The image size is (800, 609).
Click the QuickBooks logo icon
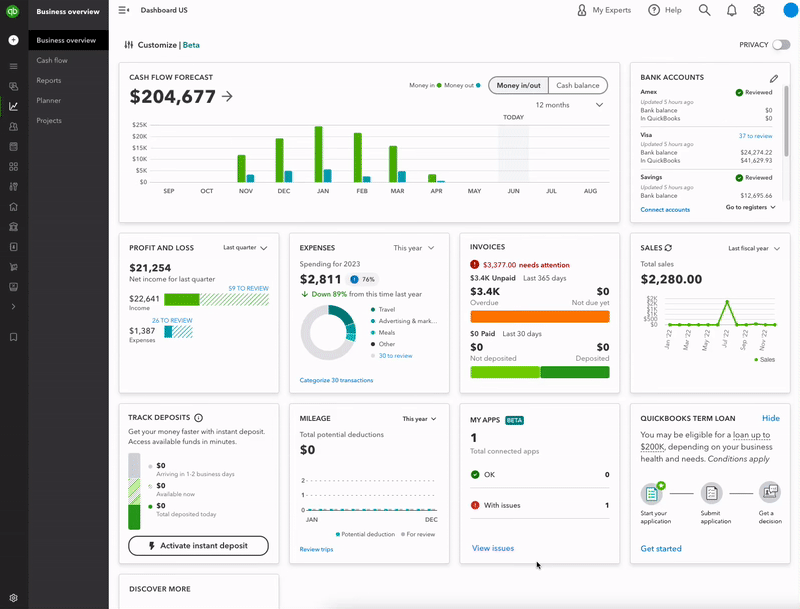[x=13, y=11]
